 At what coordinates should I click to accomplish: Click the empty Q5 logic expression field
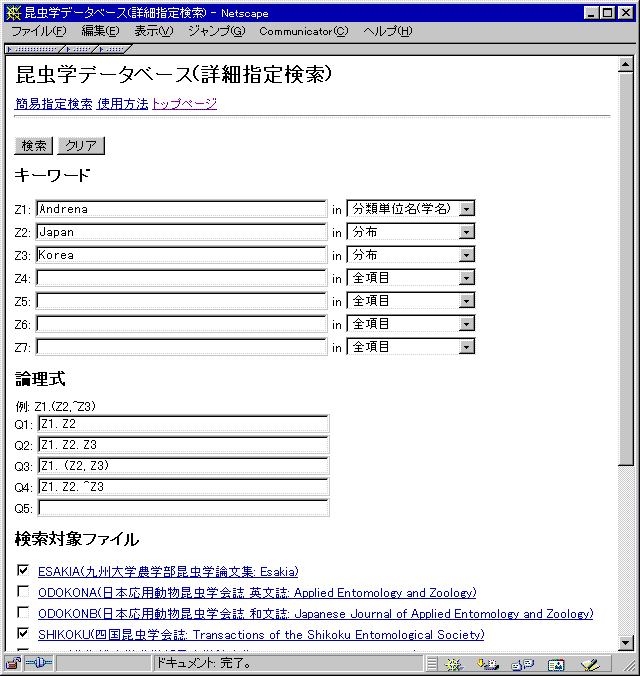(x=184, y=508)
